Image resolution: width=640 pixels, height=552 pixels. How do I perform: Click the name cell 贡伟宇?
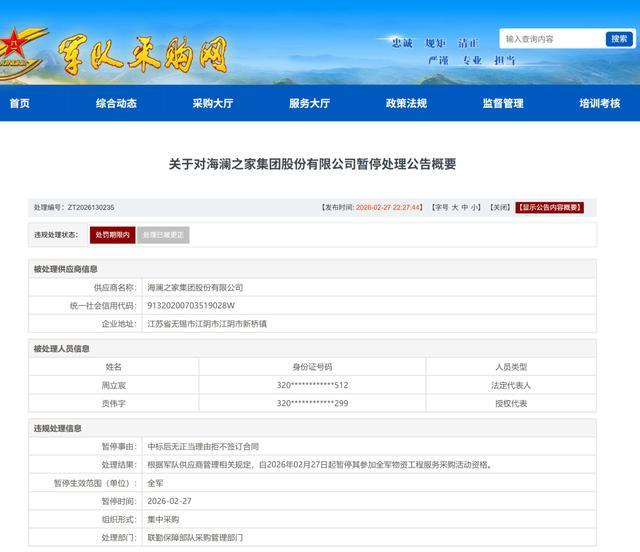point(113,403)
